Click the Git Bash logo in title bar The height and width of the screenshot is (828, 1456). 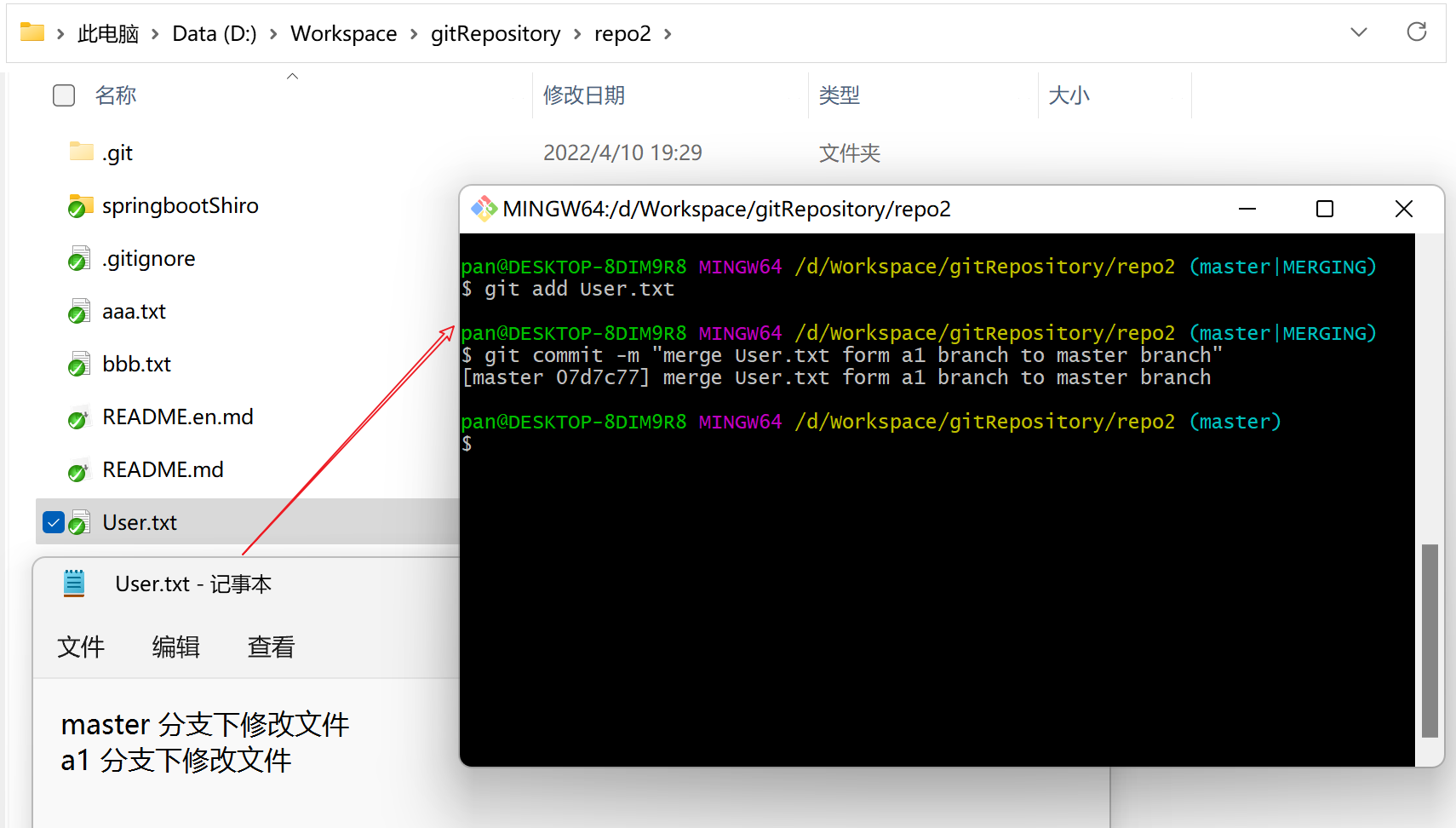(484, 209)
